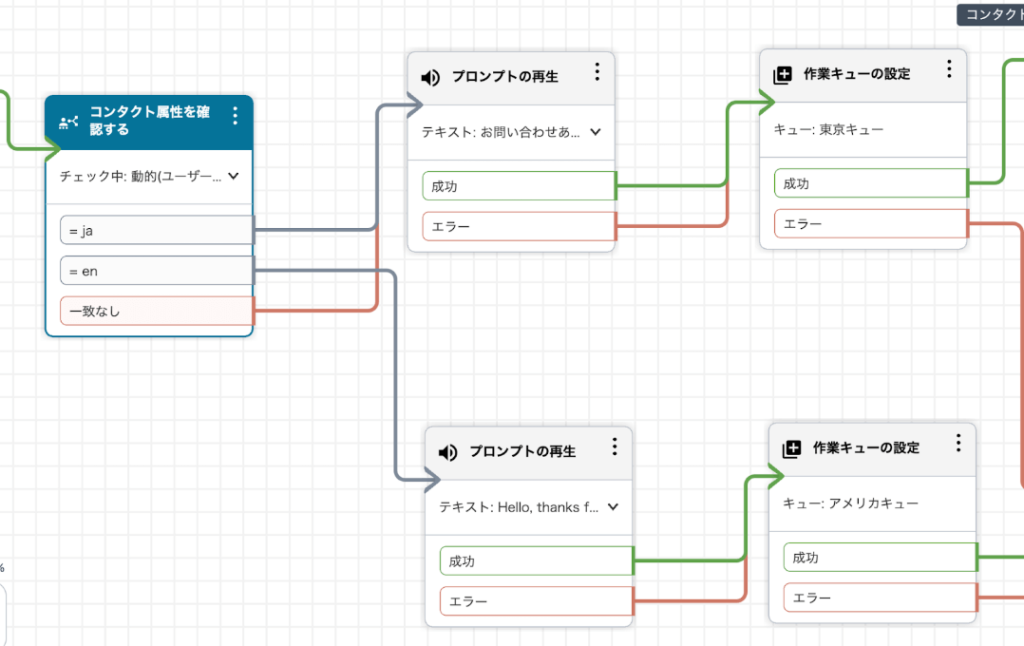Click queue icon on the アメリカキュー block

pos(791,449)
